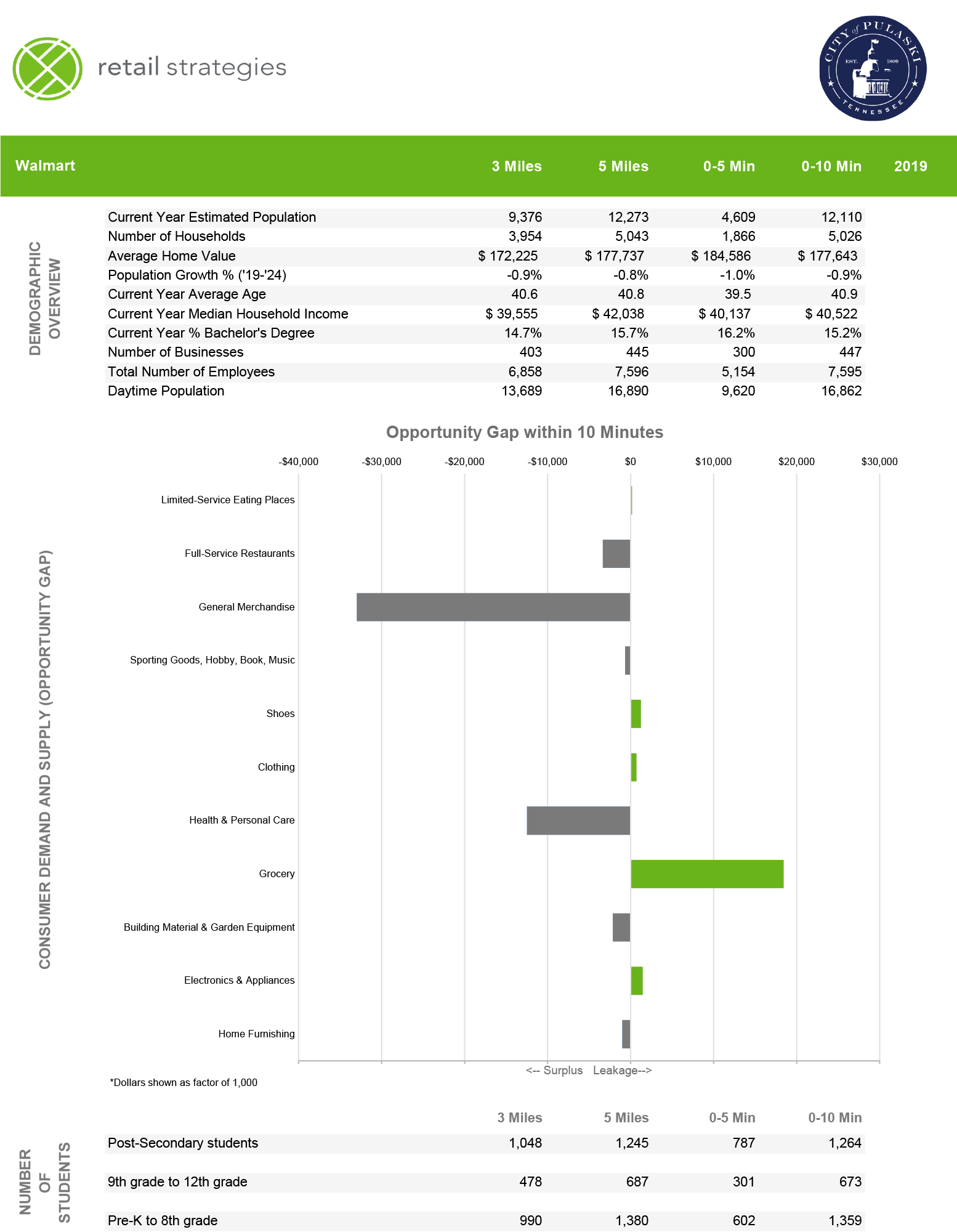The image size is (957, 1232).
Task: Click the 'Post-Secondary students' row label
Action: coord(183,1143)
